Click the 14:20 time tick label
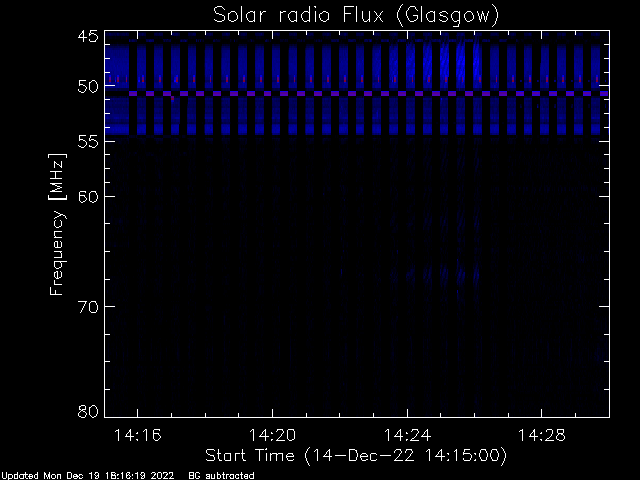This screenshot has height=480, width=640. (x=272, y=435)
